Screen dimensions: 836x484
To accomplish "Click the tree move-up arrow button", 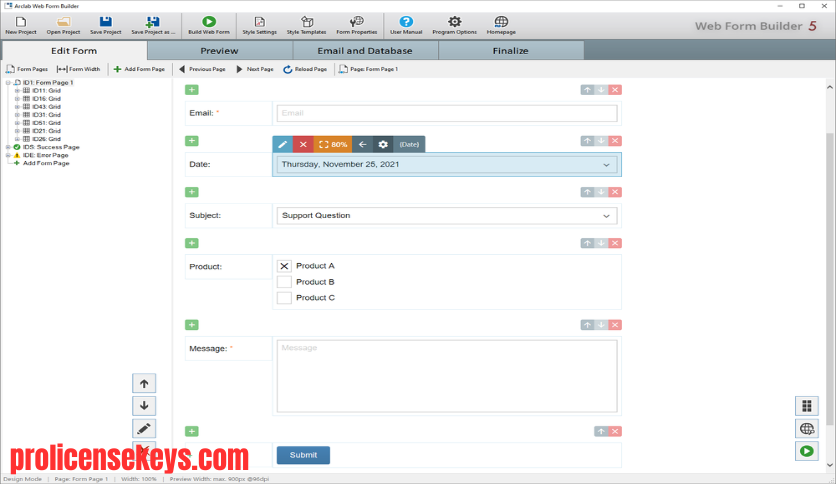I will click(x=144, y=383).
